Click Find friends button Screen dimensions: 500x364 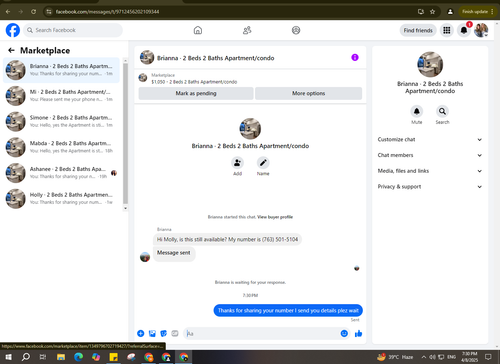(x=418, y=30)
